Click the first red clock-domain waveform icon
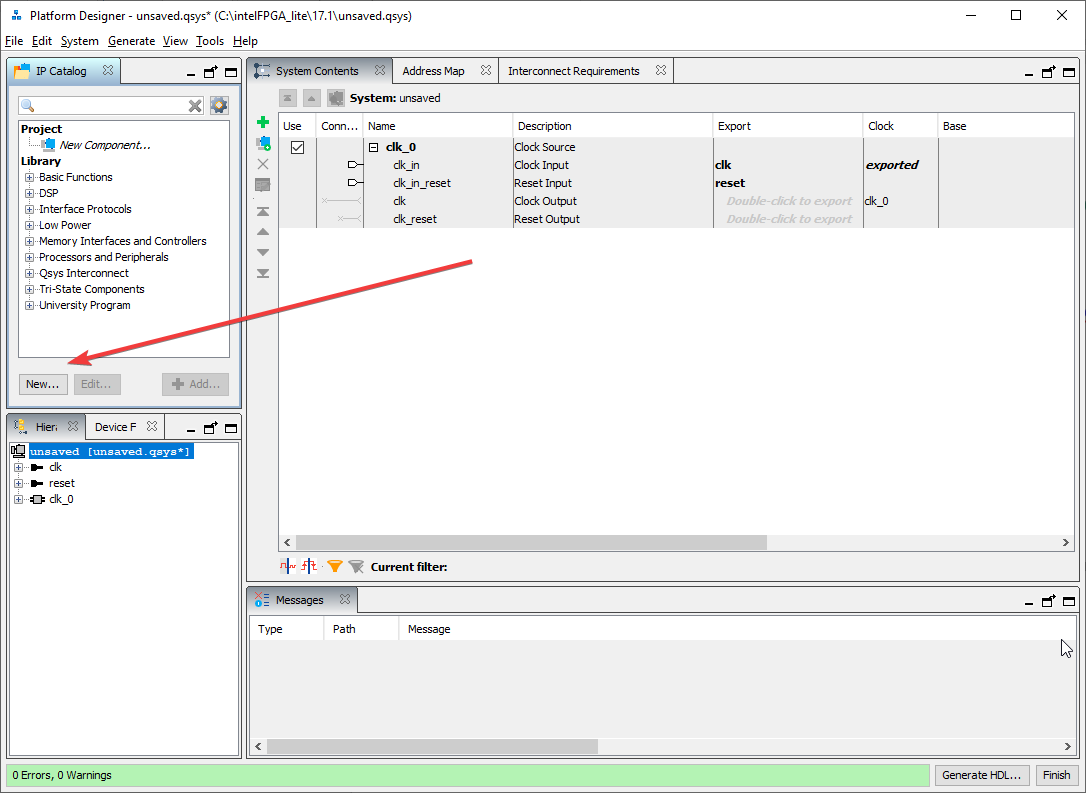This screenshot has height=793, width=1086. 287,566
